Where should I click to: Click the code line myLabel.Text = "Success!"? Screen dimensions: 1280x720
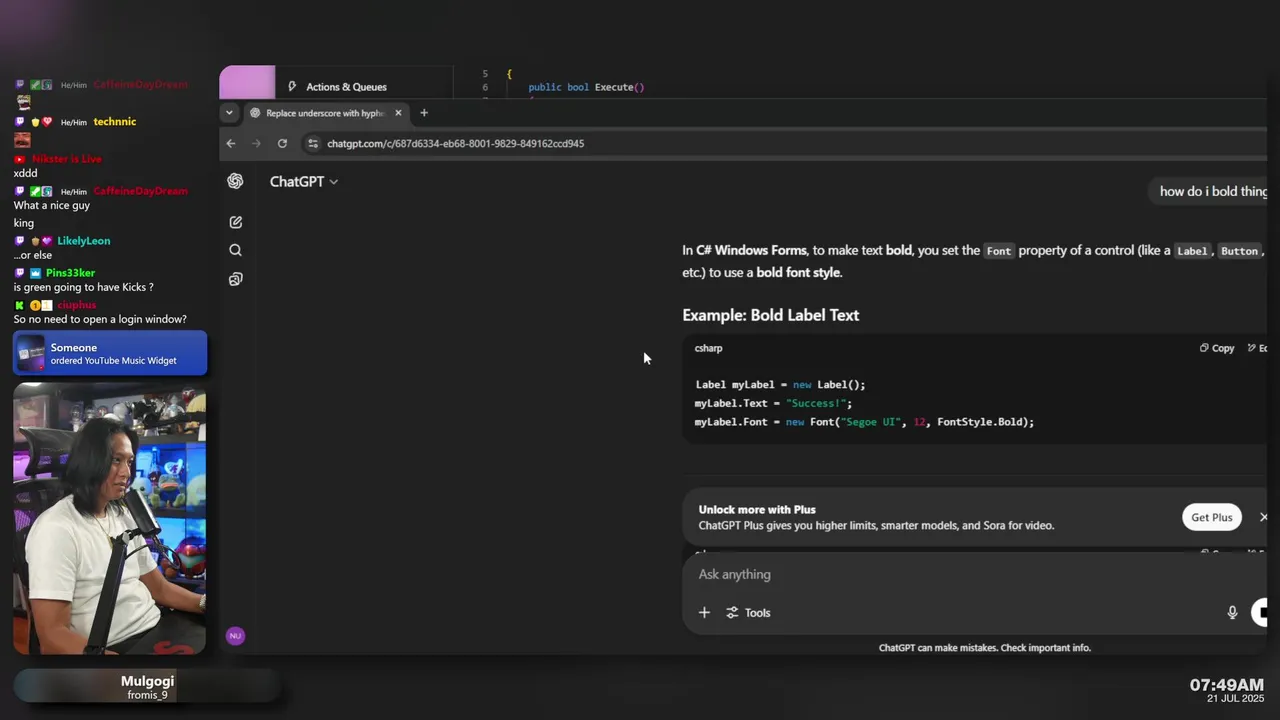[x=773, y=403]
